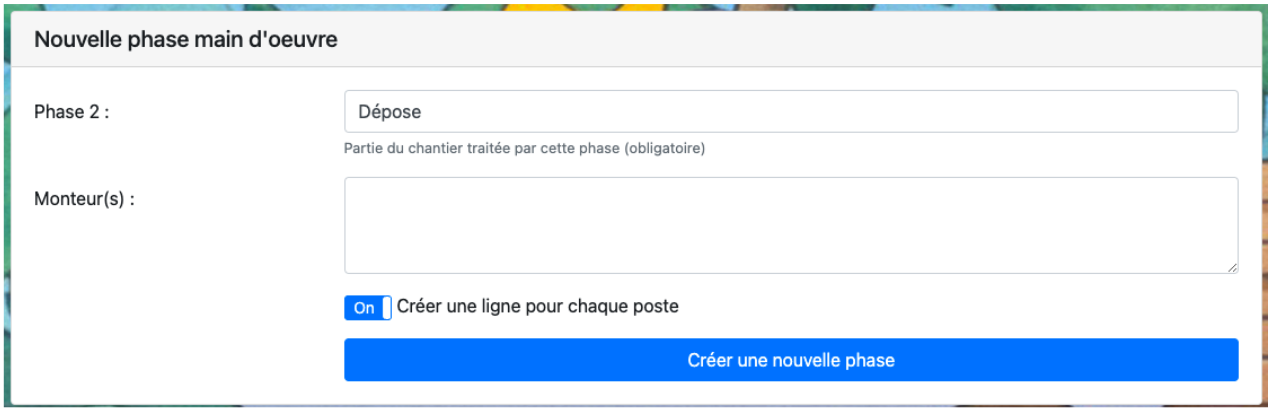Screen dimensions: 1273x411
Task: Toggle off the "Créer une ligne pour chaque poste" switch
Action: [367, 308]
